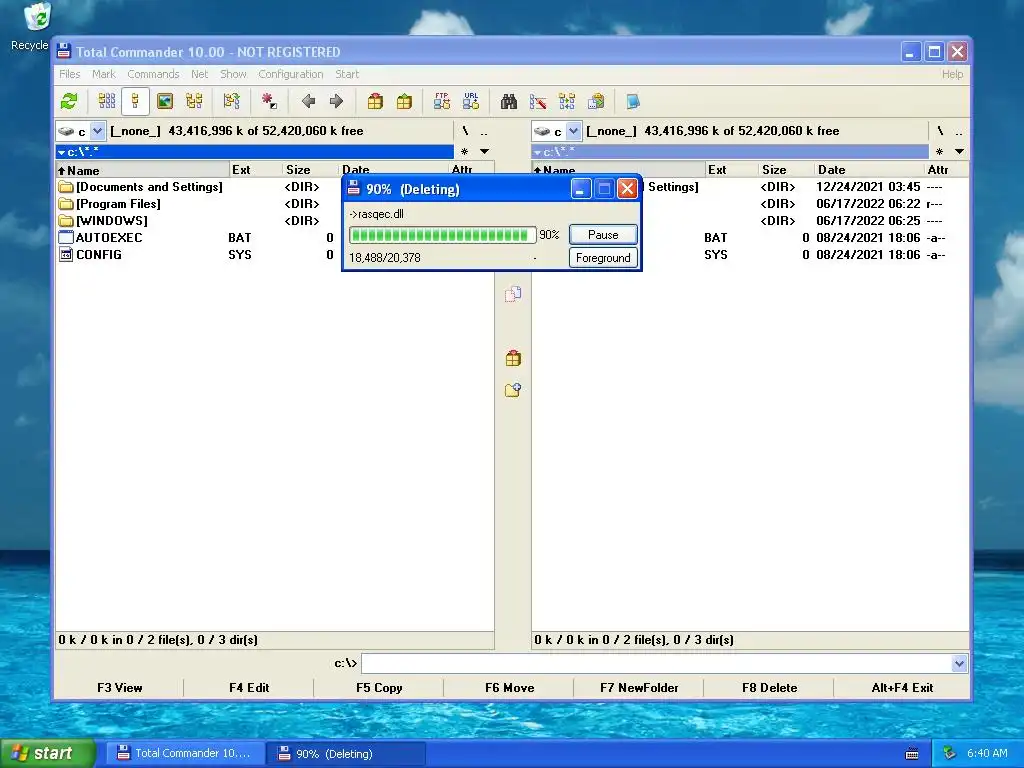
Task: Open the Show menu
Action: 233,74
